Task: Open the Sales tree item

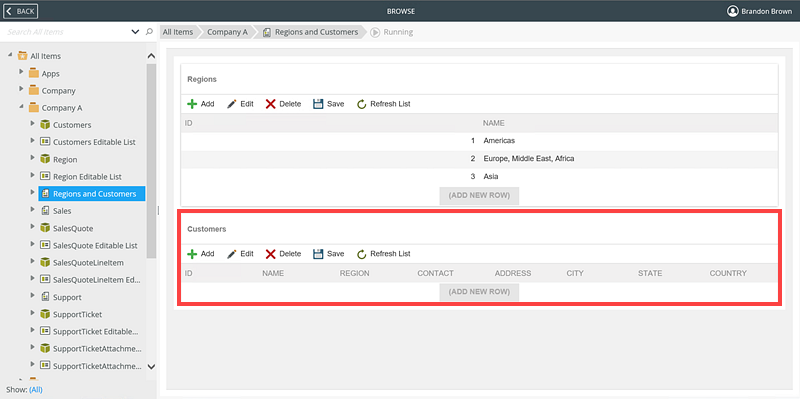Action: 62,211
